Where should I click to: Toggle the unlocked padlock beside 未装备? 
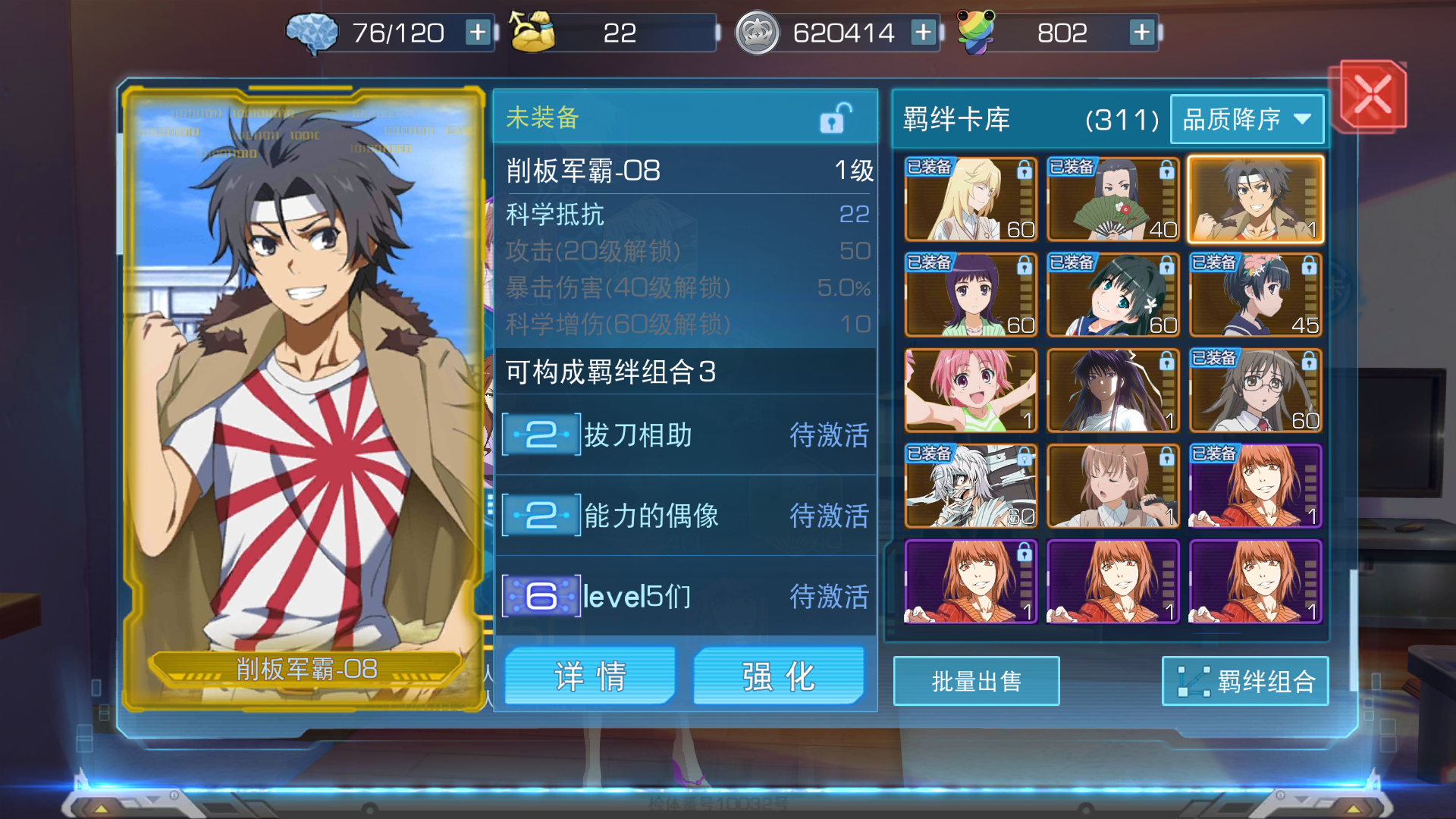click(834, 118)
